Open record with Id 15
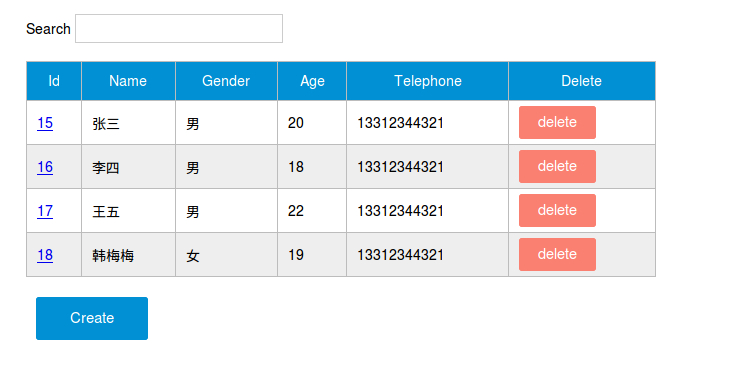This screenshot has width=742, height=379. 45,123
